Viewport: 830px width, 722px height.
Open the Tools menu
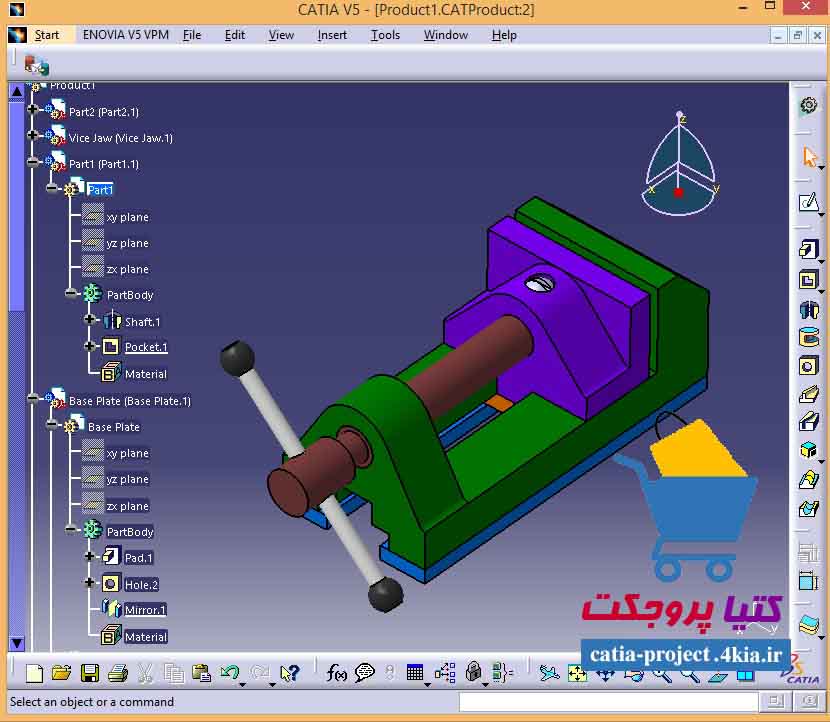[385, 35]
